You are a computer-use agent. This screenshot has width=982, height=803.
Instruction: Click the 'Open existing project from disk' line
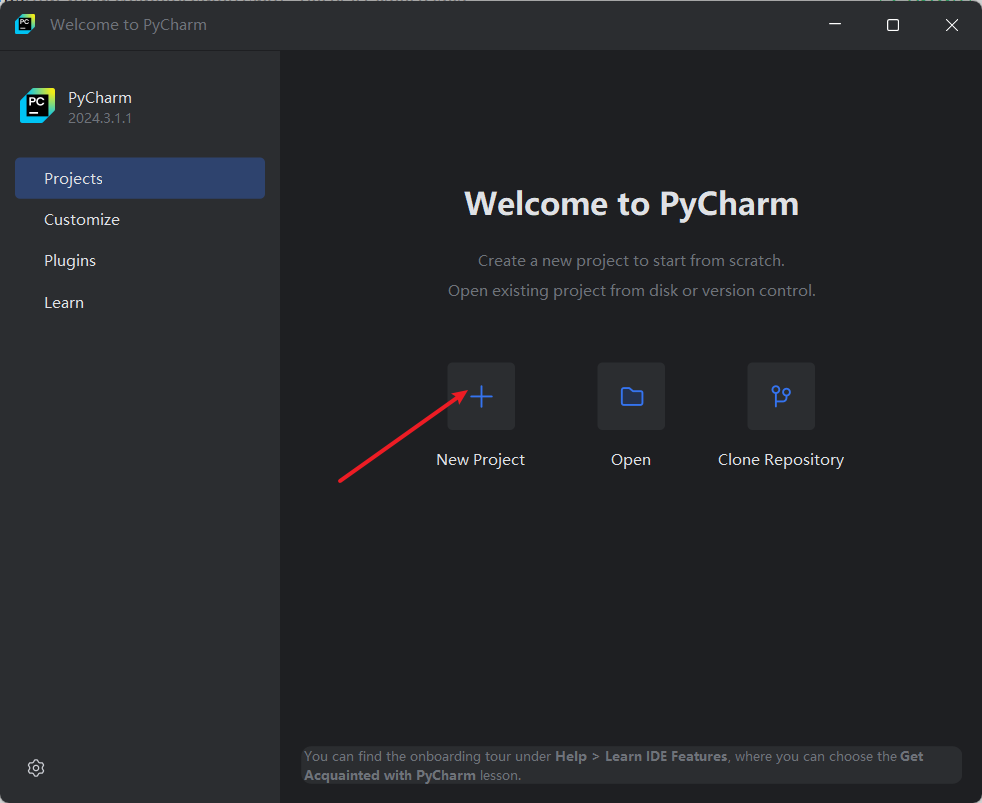(x=631, y=291)
